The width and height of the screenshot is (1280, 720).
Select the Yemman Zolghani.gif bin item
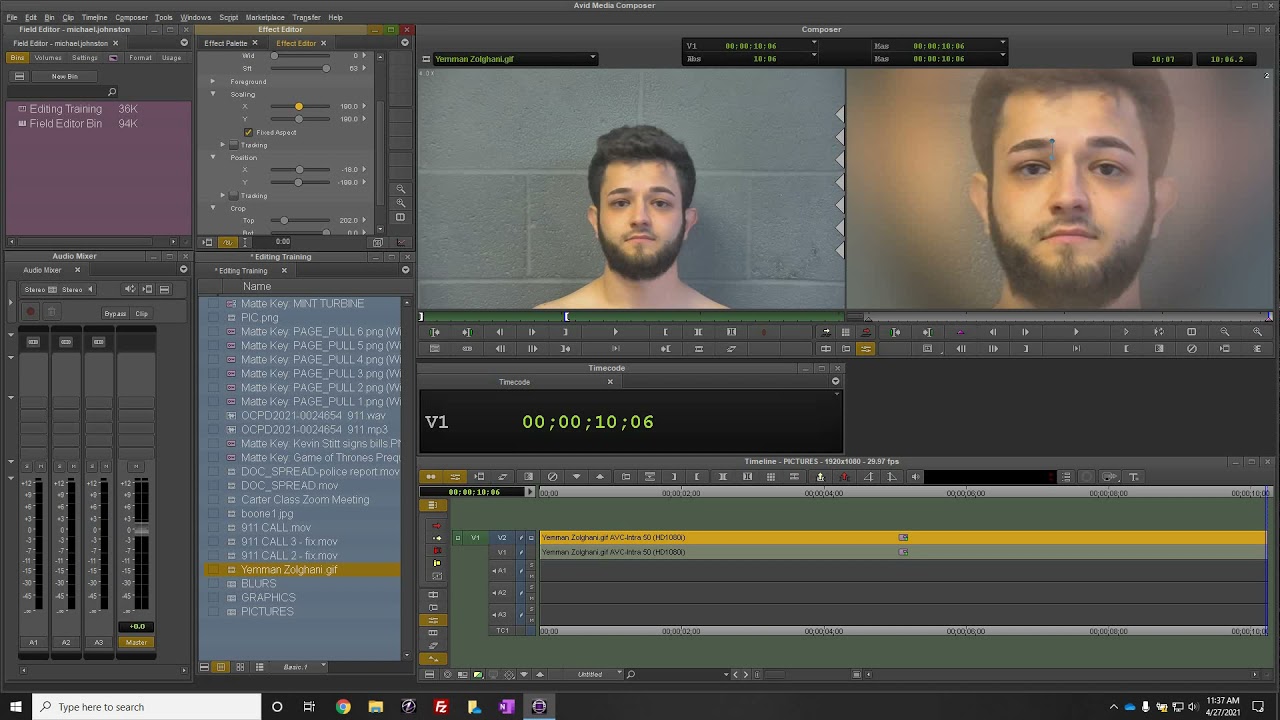tap(289, 570)
